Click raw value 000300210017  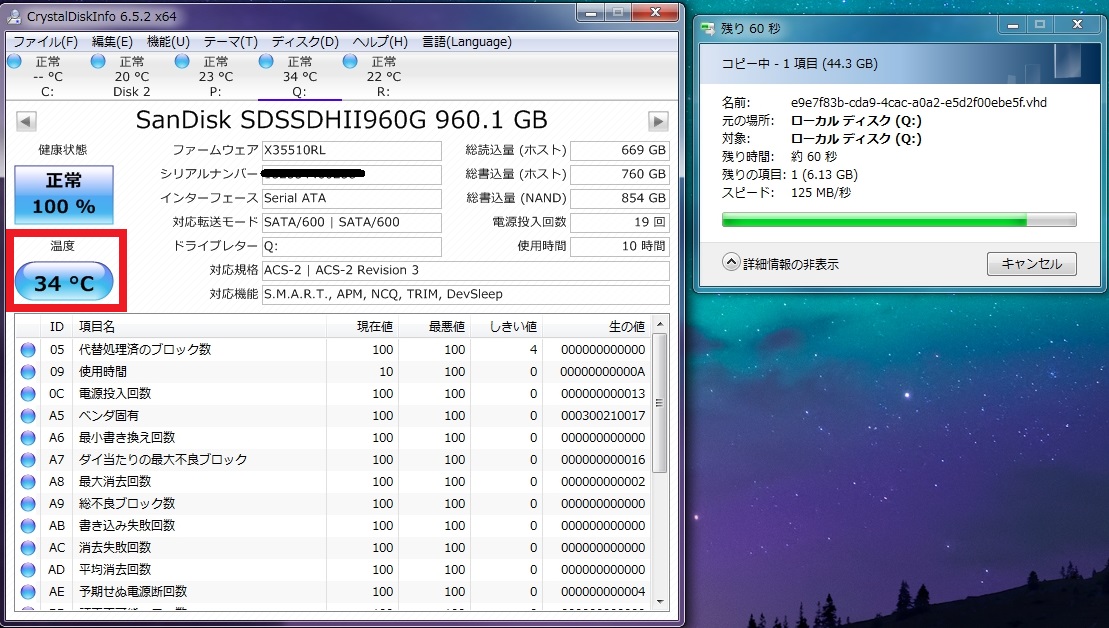(603, 416)
